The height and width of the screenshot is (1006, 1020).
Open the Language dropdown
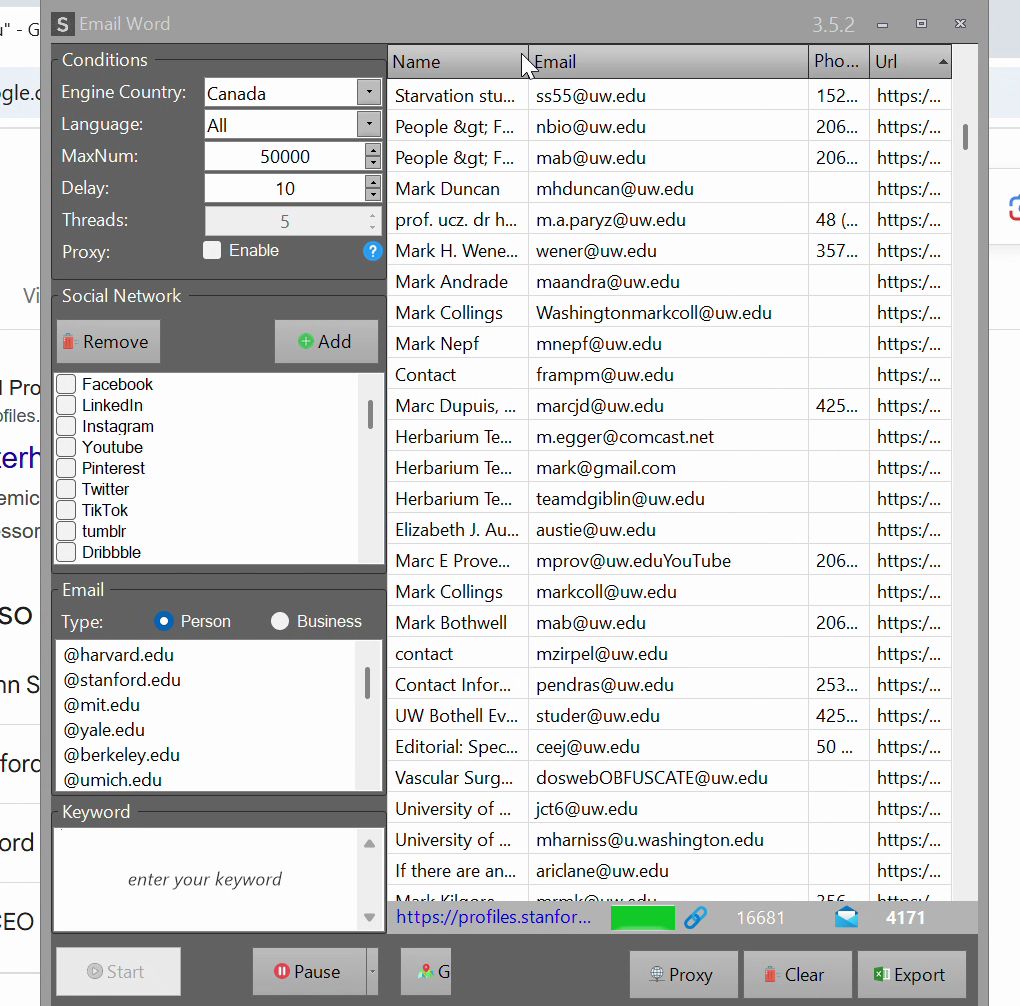(369, 124)
